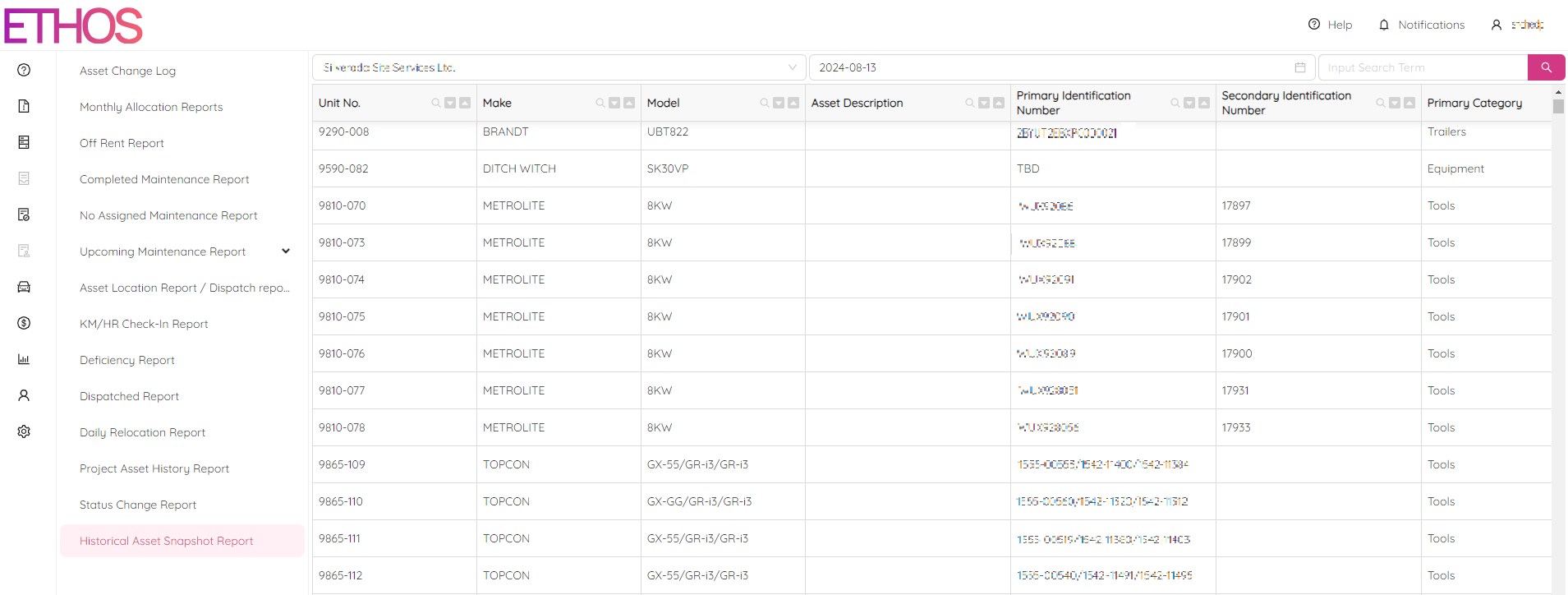Screen dimensions: 1568x595
Task: Open the Off Rent Report
Action: [x=122, y=143]
